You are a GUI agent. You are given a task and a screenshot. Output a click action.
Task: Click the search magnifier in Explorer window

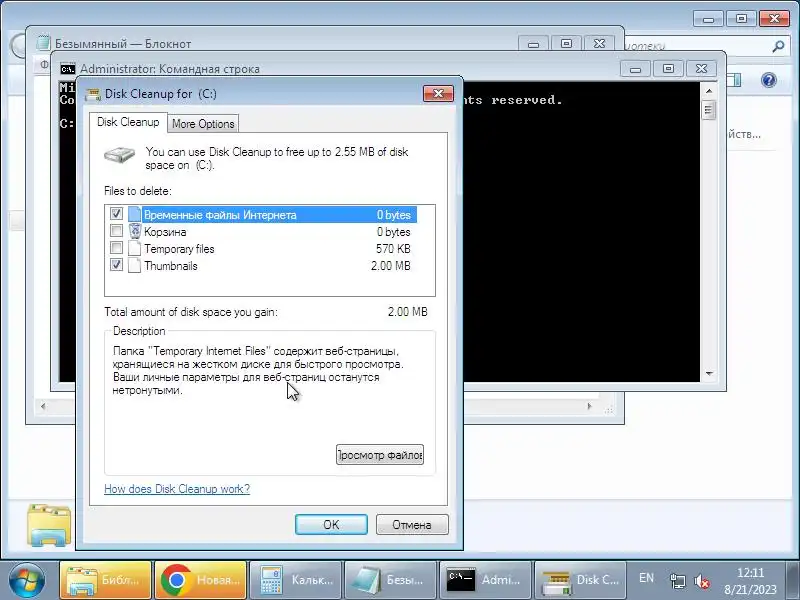778,46
